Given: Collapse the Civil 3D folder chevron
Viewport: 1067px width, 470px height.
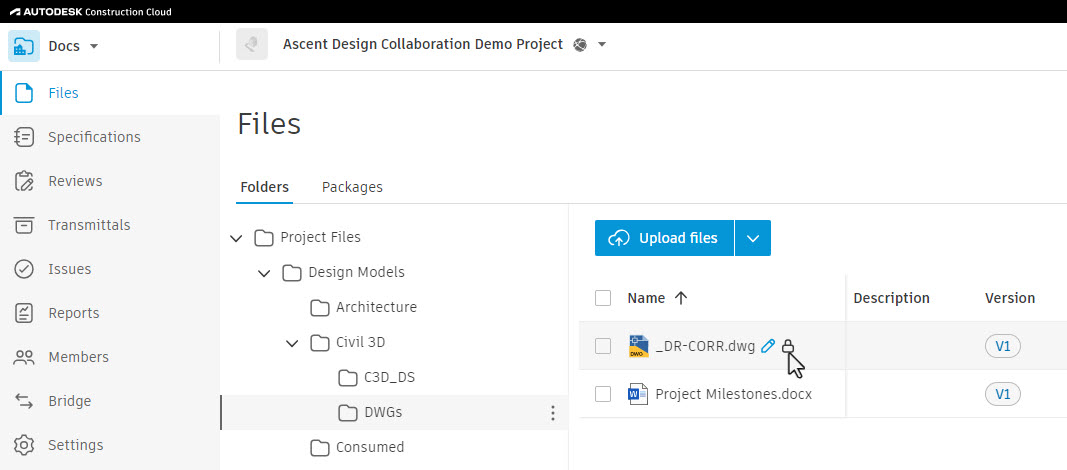Looking at the screenshot, I should [292, 343].
